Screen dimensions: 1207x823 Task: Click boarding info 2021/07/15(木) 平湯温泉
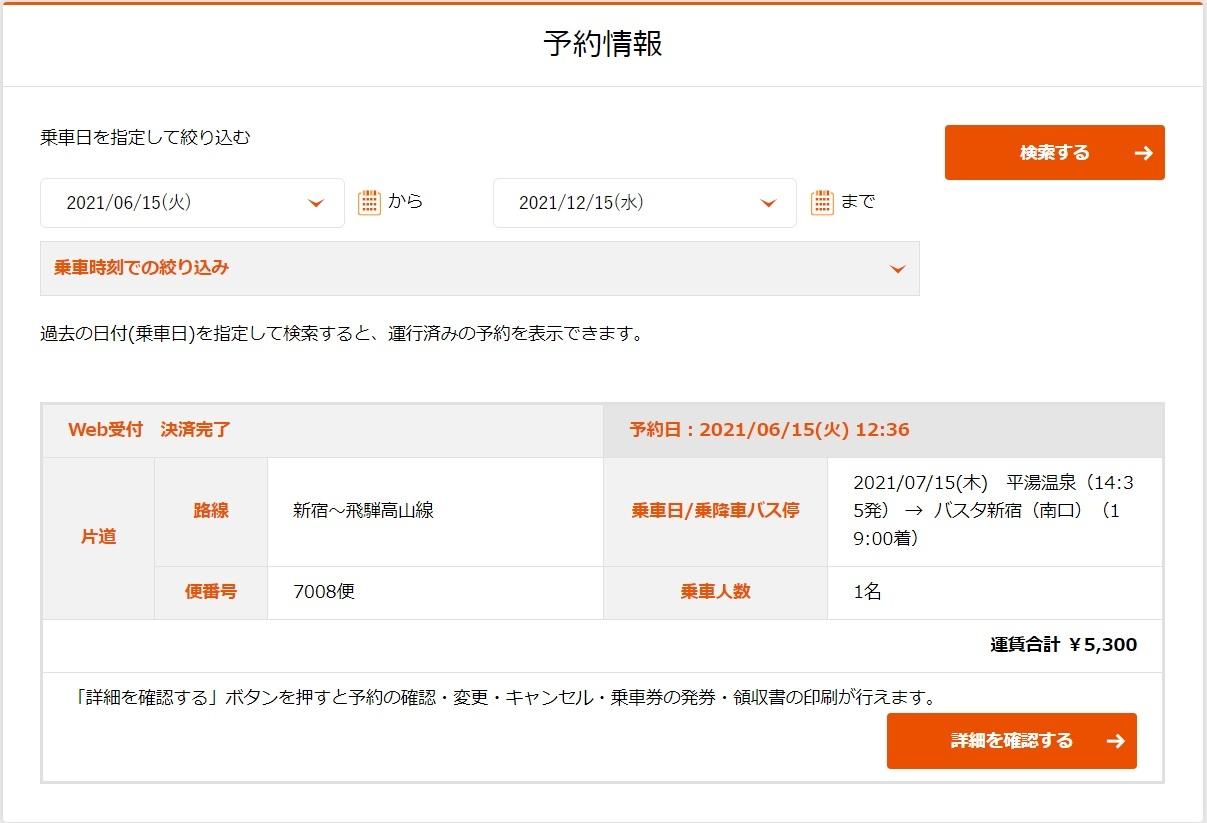(x=994, y=510)
